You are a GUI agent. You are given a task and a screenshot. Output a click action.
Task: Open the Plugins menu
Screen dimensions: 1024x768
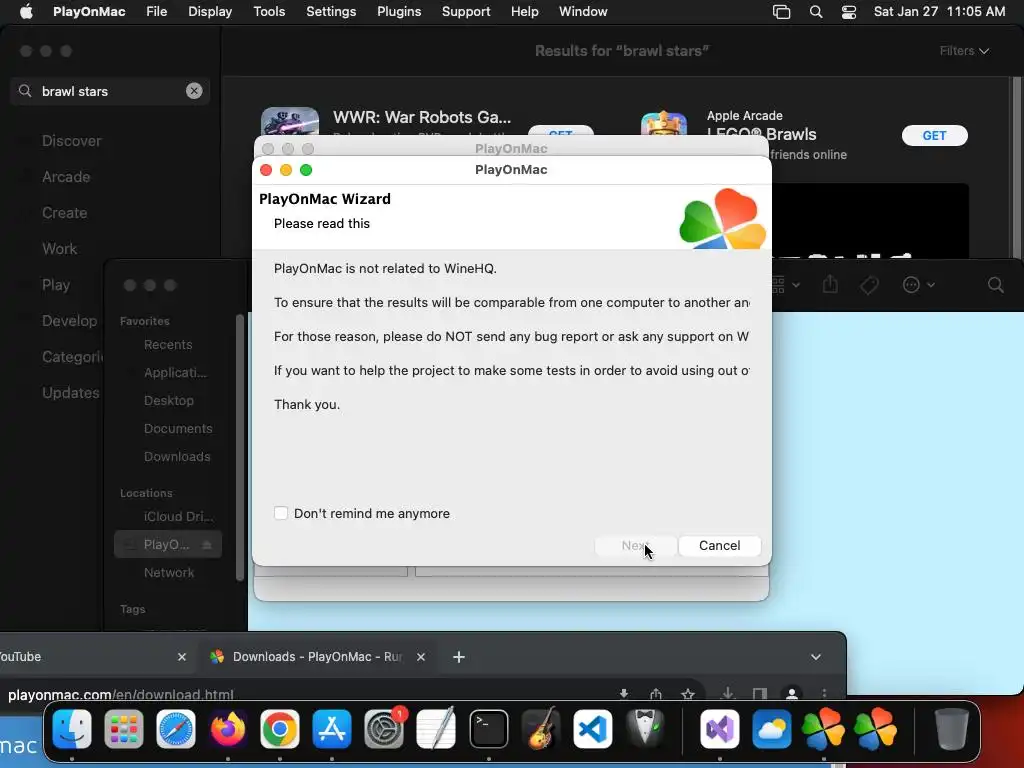click(x=399, y=12)
